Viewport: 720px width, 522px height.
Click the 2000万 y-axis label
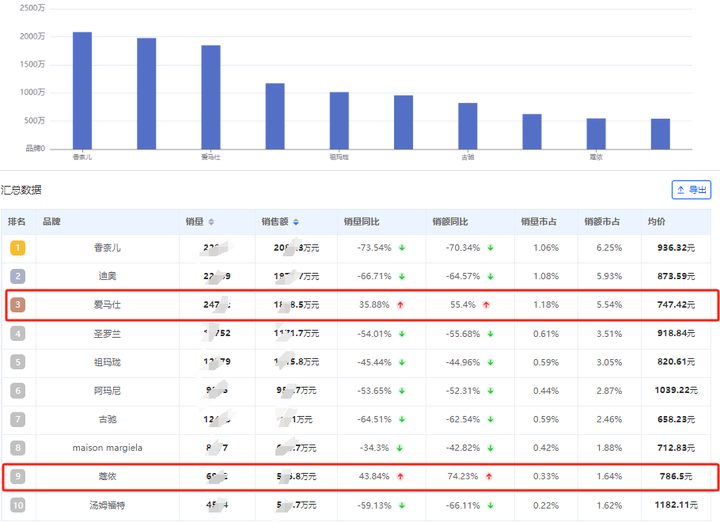click(x=32, y=36)
